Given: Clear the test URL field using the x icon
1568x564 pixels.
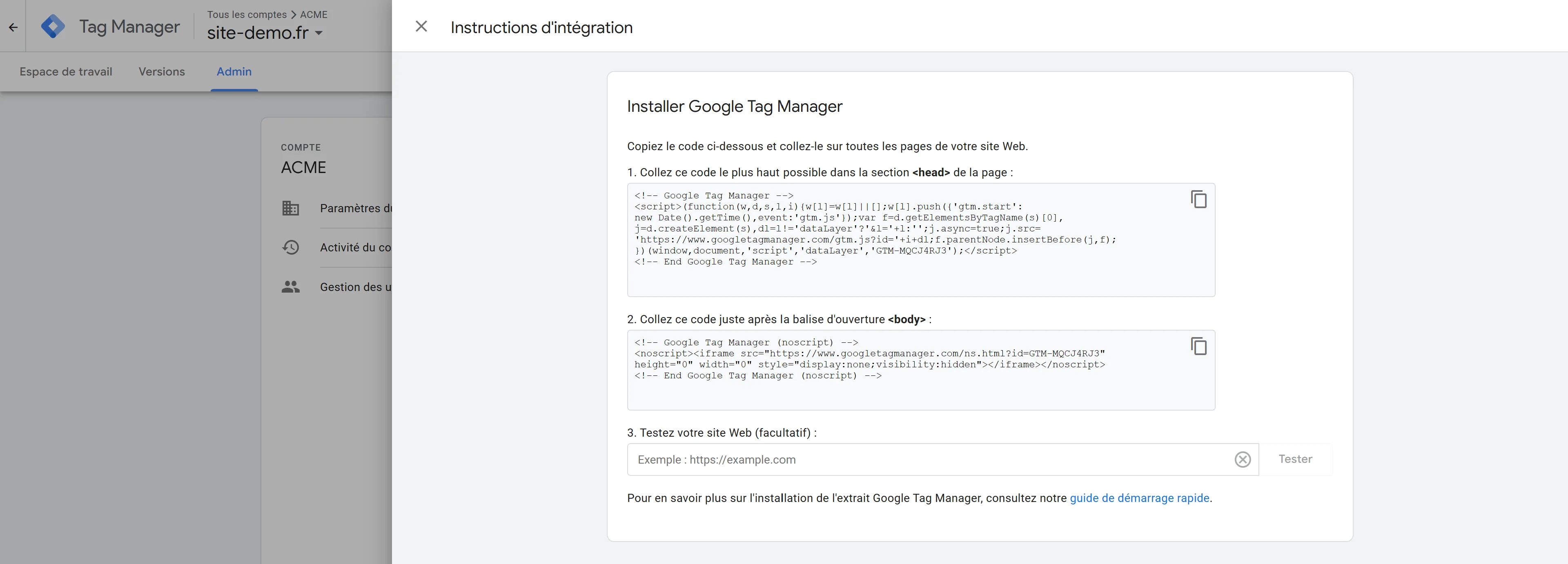Looking at the screenshot, I should tap(1242, 460).
